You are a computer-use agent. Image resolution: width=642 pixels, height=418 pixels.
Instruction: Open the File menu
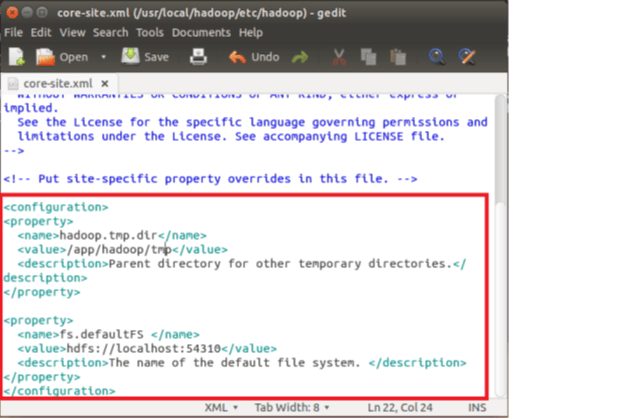[x=14, y=32]
